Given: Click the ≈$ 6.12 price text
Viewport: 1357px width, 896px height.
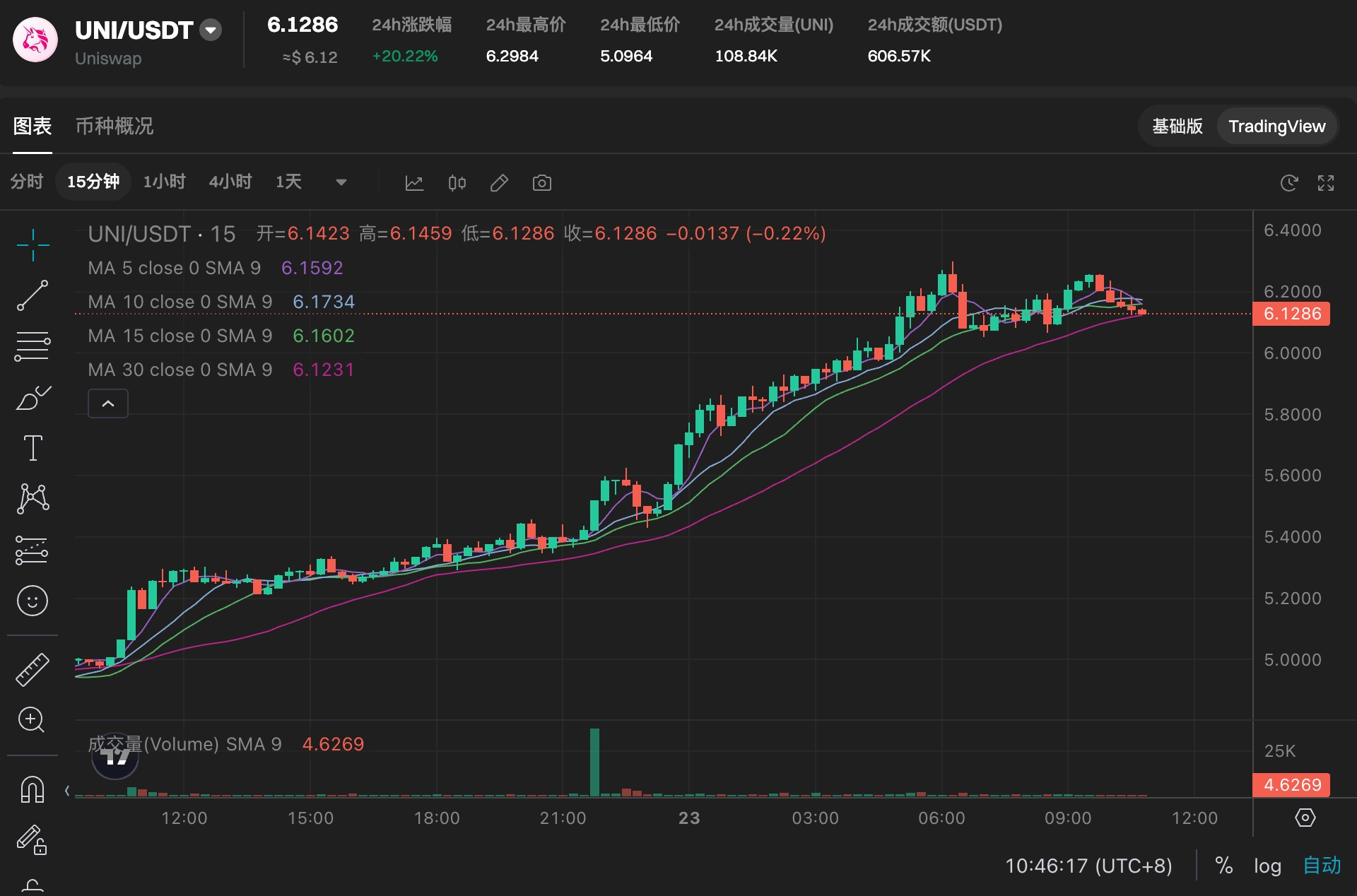Looking at the screenshot, I should [310, 57].
